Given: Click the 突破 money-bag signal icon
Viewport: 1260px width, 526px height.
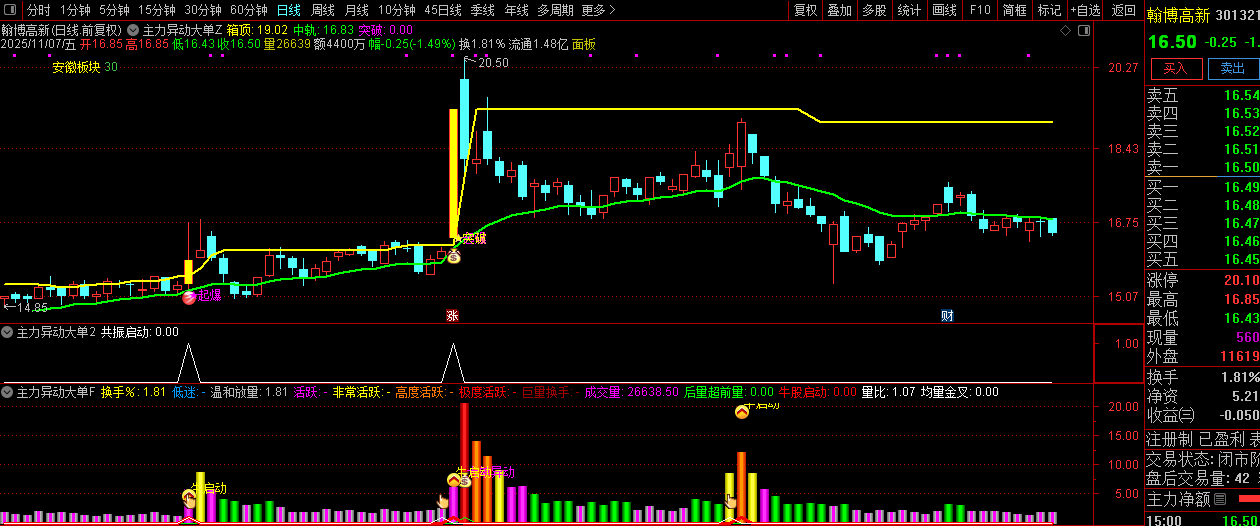Looking at the screenshot, I should [453, 257].
